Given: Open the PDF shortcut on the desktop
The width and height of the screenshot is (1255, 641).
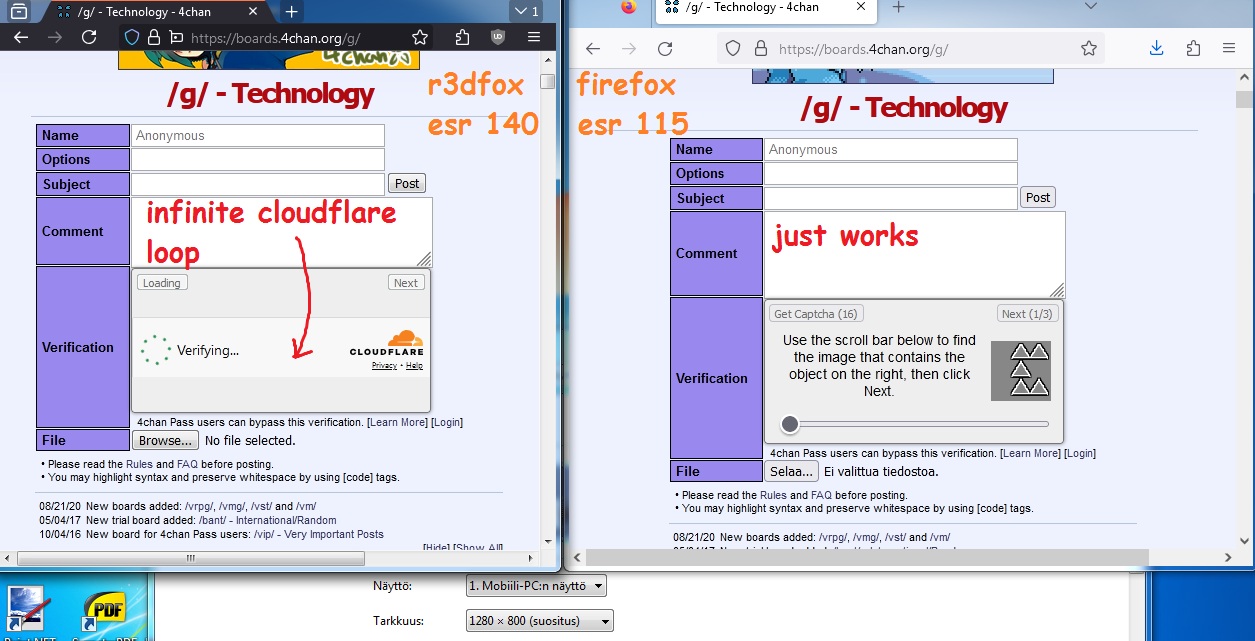Looking at the screenshot, I should coord(103,613).
